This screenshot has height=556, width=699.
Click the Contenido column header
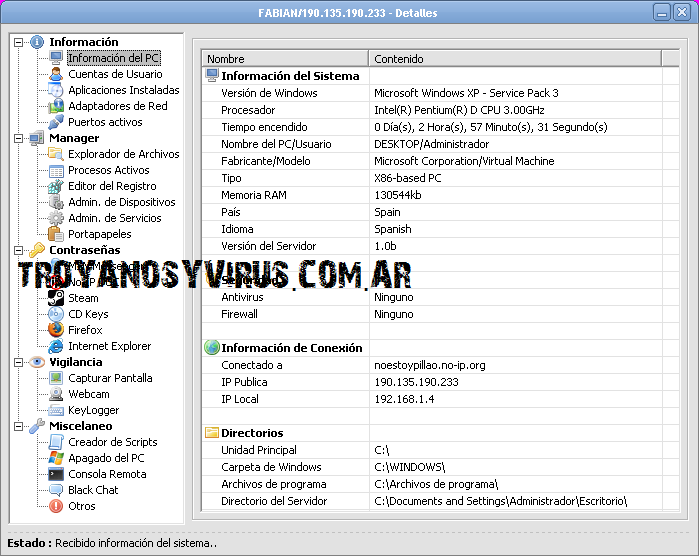(x=515, y=59)
